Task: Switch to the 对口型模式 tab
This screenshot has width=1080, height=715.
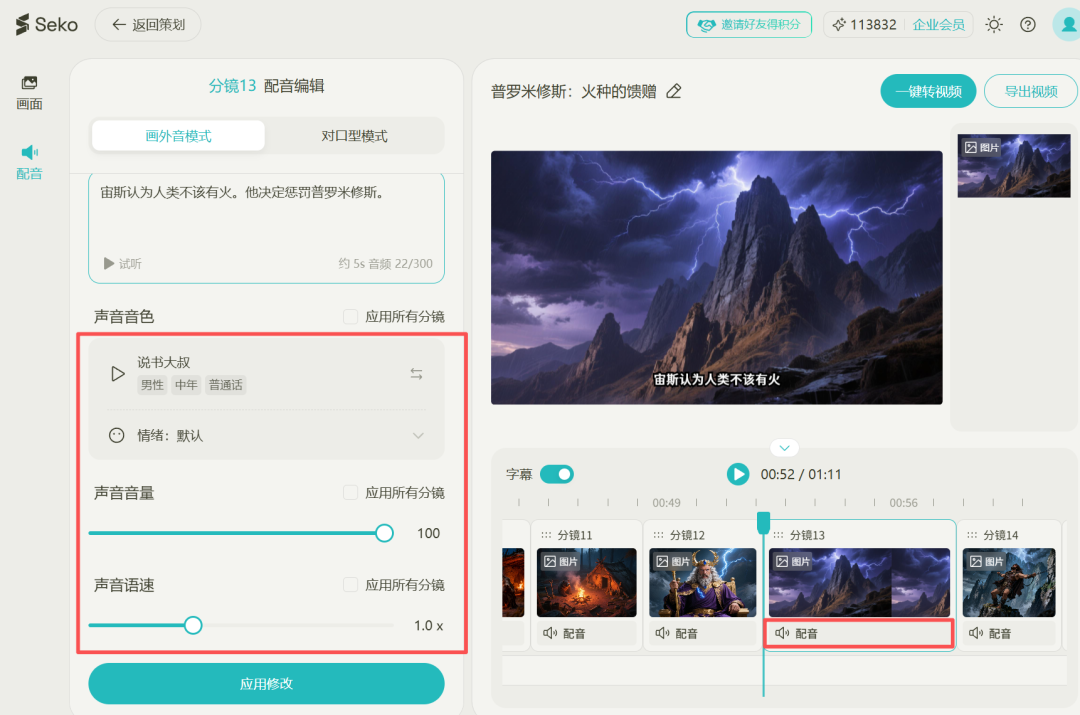Action: [x=354, y=135]
